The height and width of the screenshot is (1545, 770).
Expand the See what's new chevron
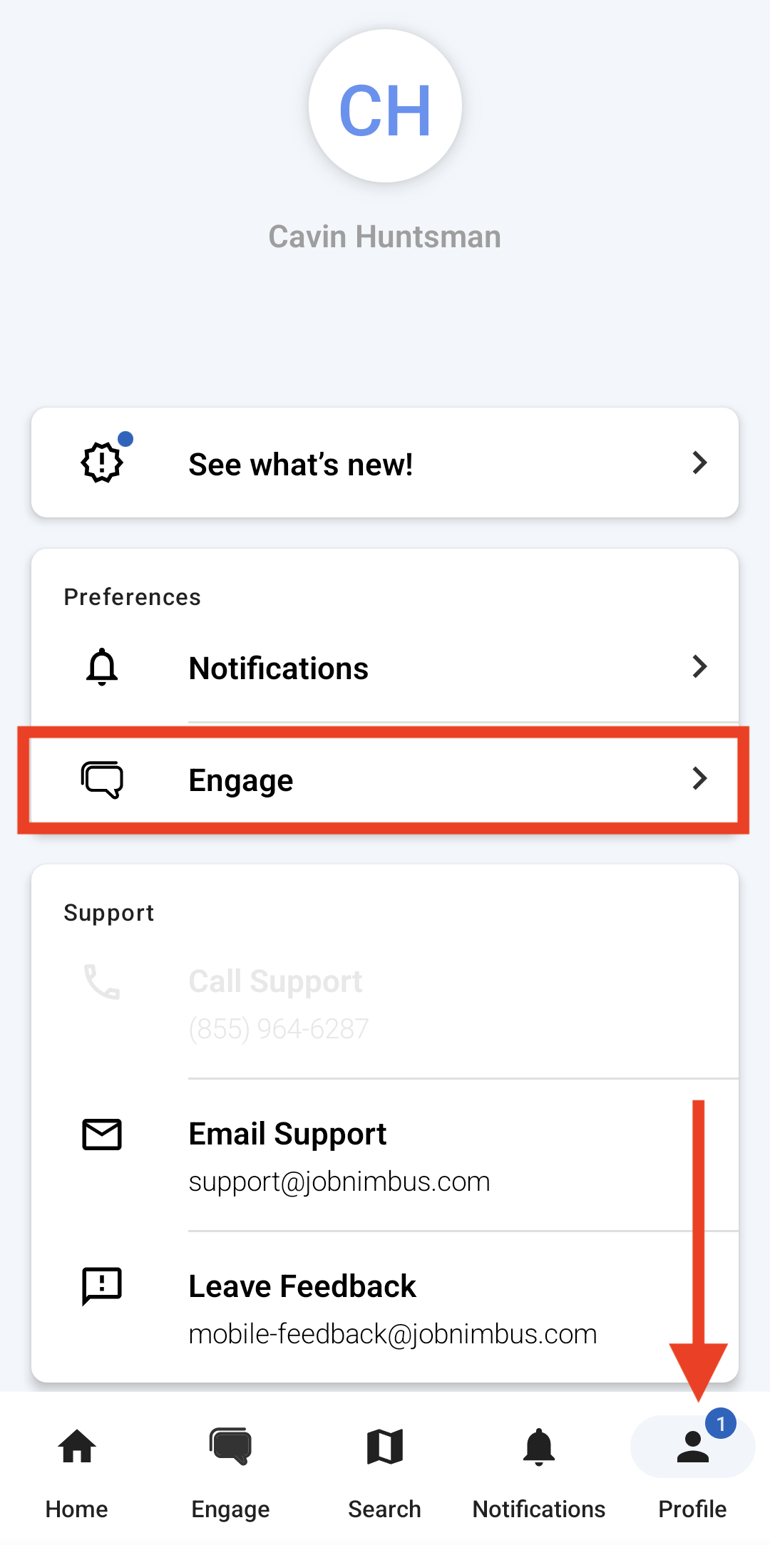pos(700,462)
